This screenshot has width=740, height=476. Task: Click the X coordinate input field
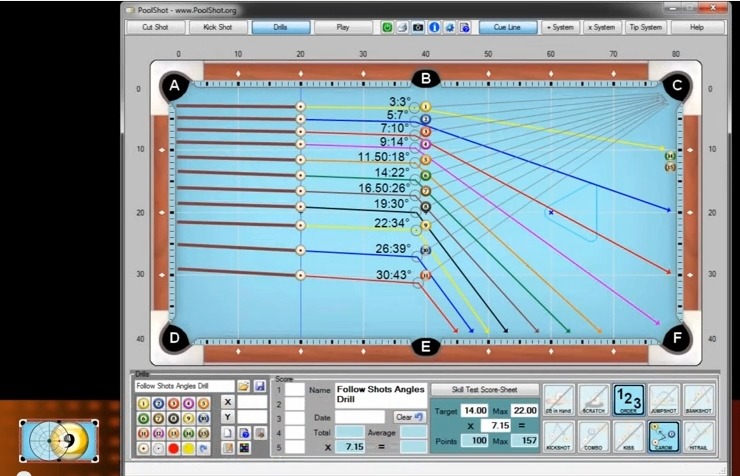point(251,401)
